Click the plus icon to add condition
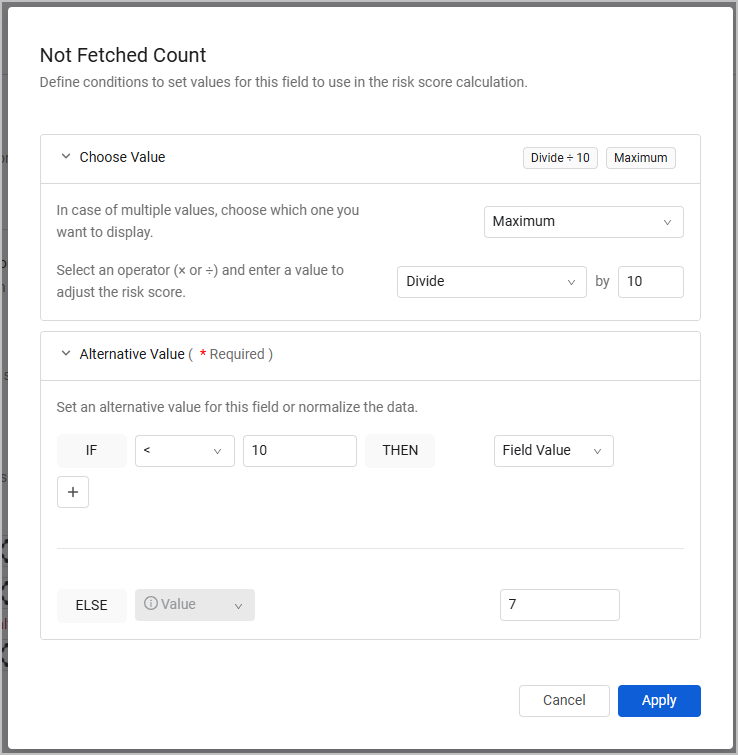This screenshot has width=738, height=755. point(73,492)
